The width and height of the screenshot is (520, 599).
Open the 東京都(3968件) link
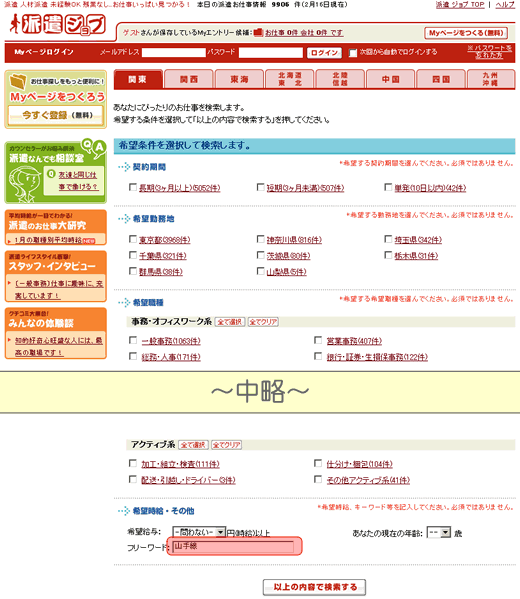(x=165, y=240)
